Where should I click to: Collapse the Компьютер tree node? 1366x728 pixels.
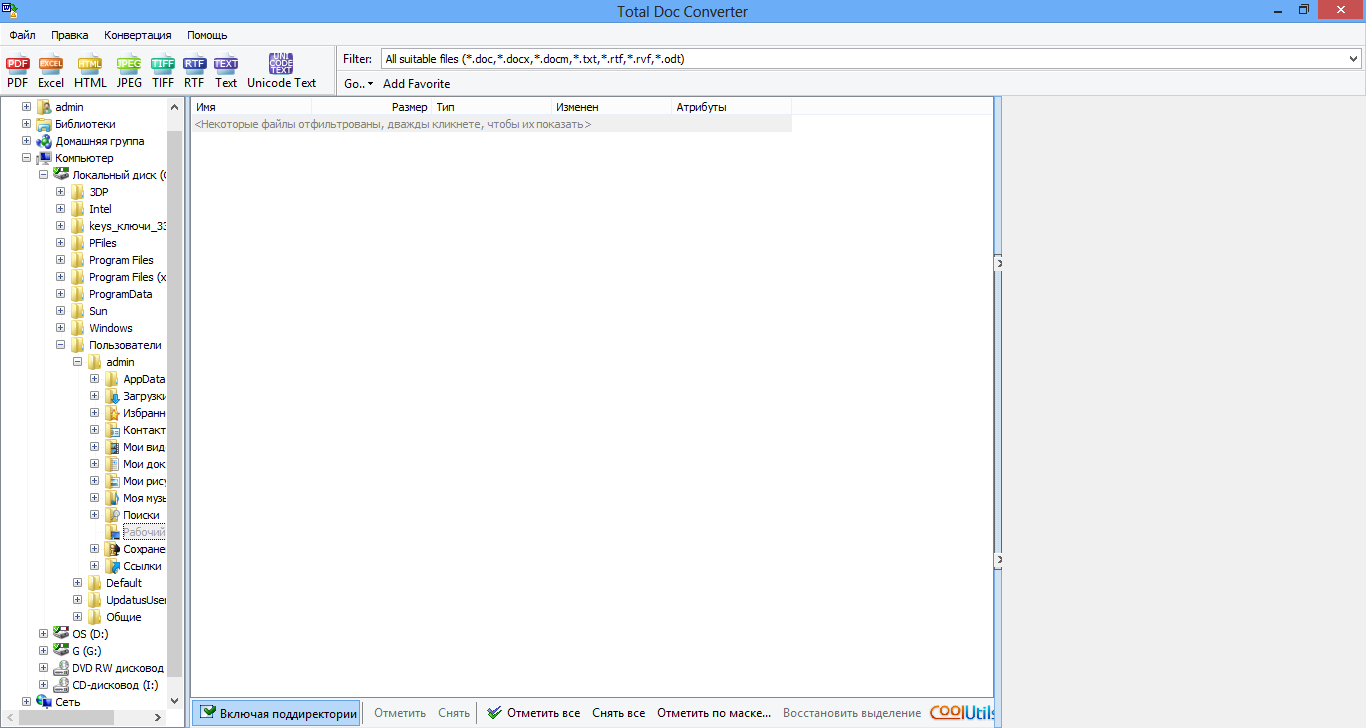(27, 158)
